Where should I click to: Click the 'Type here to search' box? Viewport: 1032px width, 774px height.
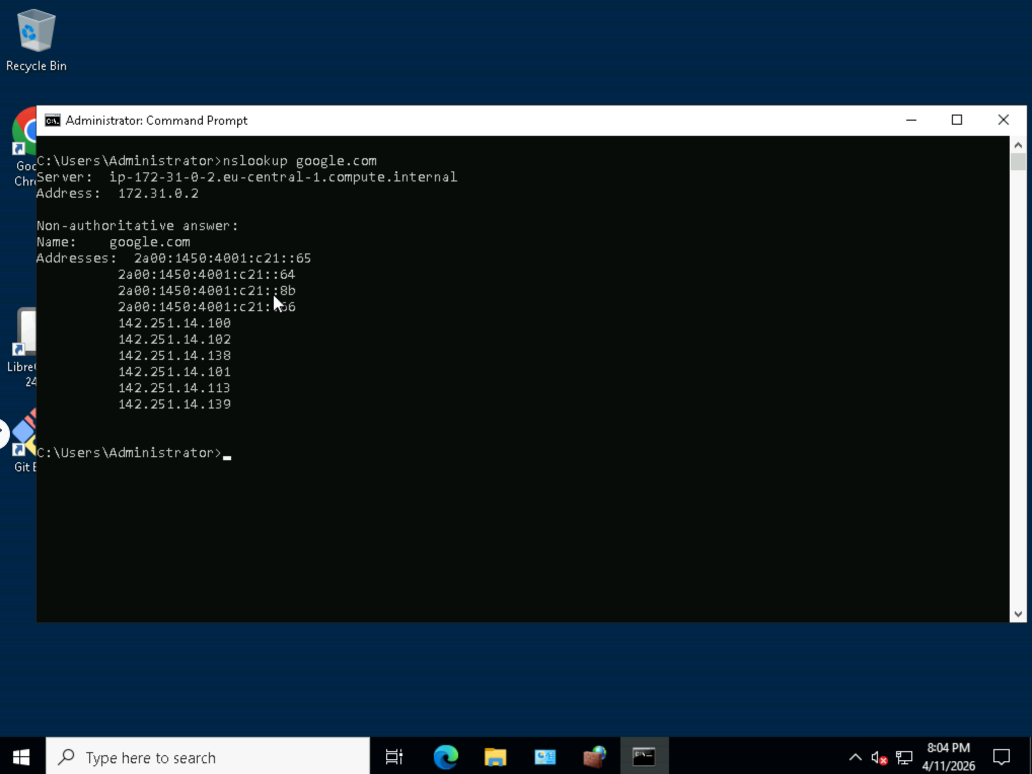tap(207, 757)
